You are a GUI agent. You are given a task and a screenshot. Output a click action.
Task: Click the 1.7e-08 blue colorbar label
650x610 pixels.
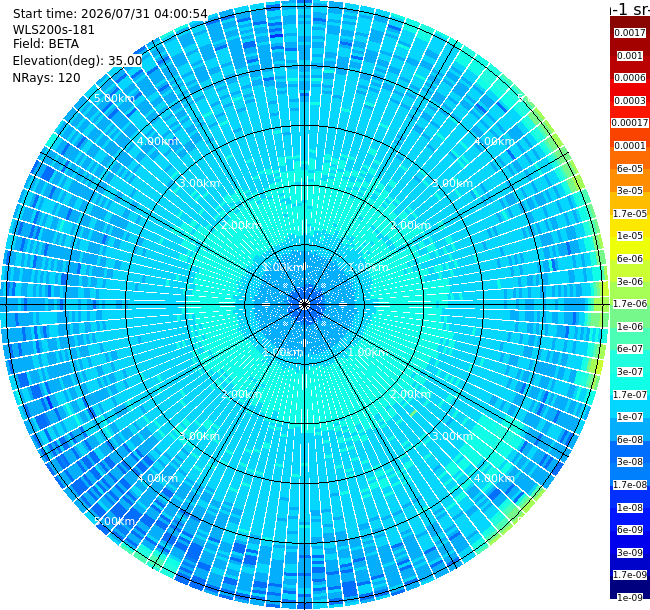(x=630, y=485)
